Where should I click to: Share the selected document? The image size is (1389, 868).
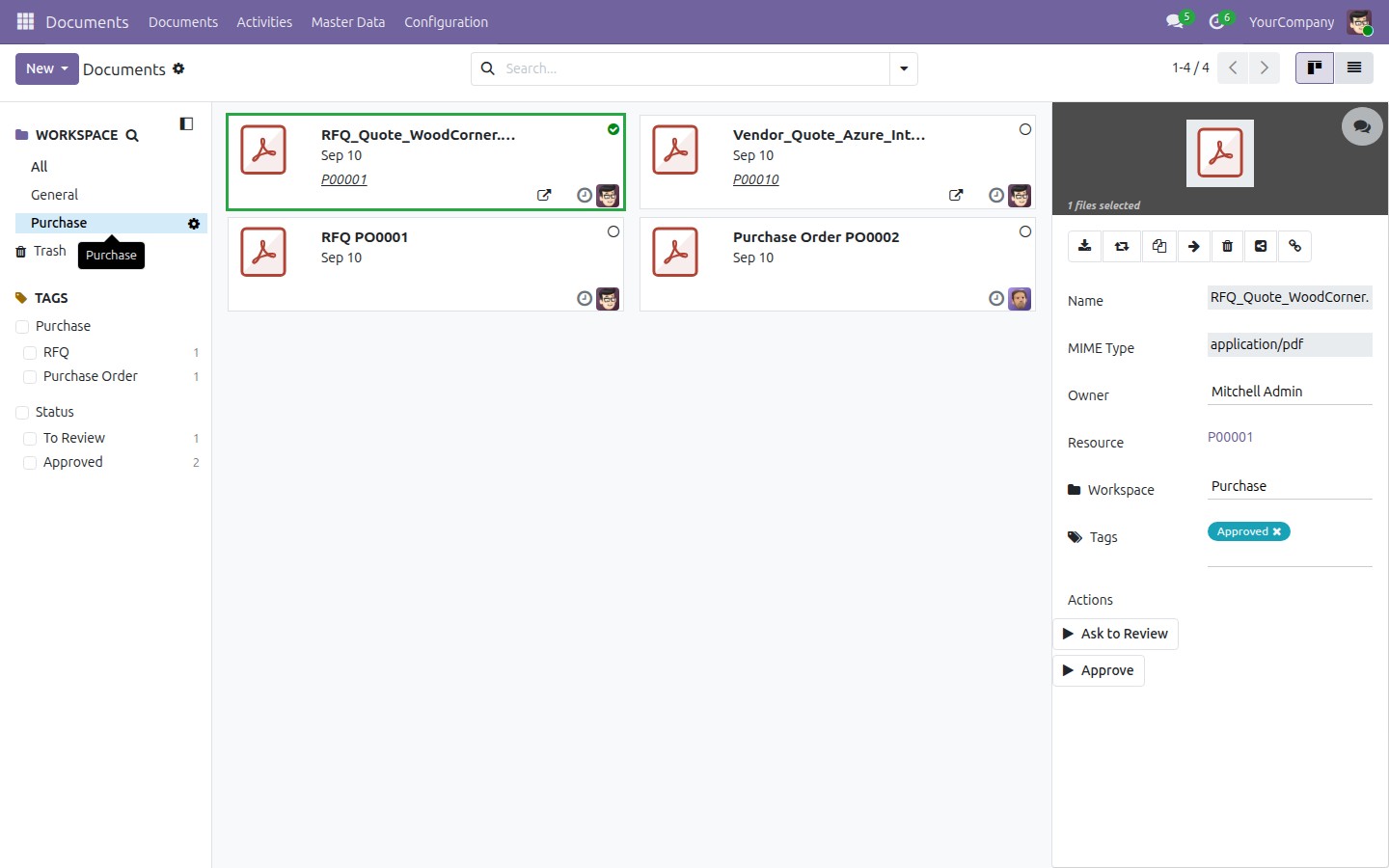tap(1261, 246)
